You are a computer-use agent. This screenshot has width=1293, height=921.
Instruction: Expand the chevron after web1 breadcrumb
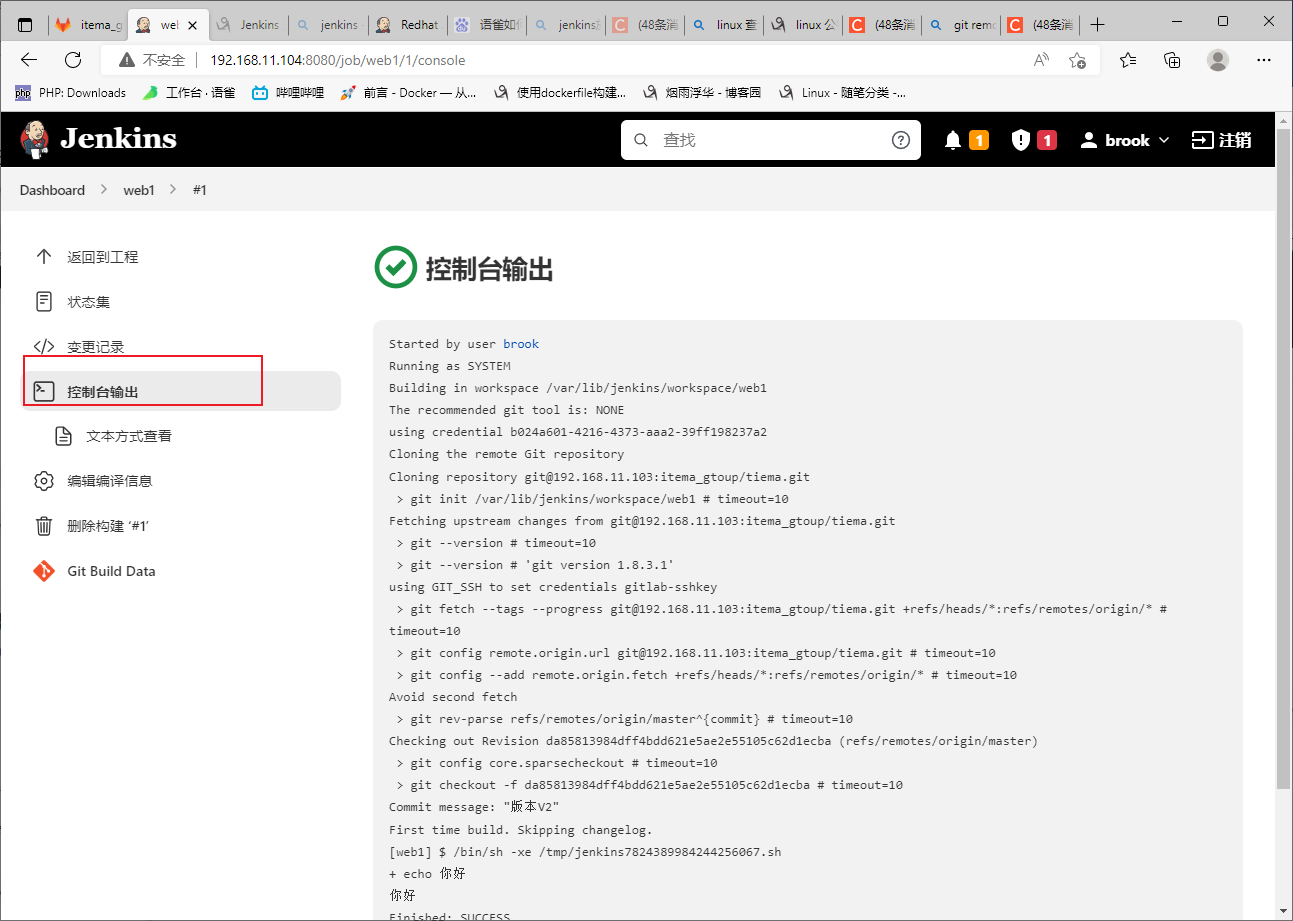(173, 190)
